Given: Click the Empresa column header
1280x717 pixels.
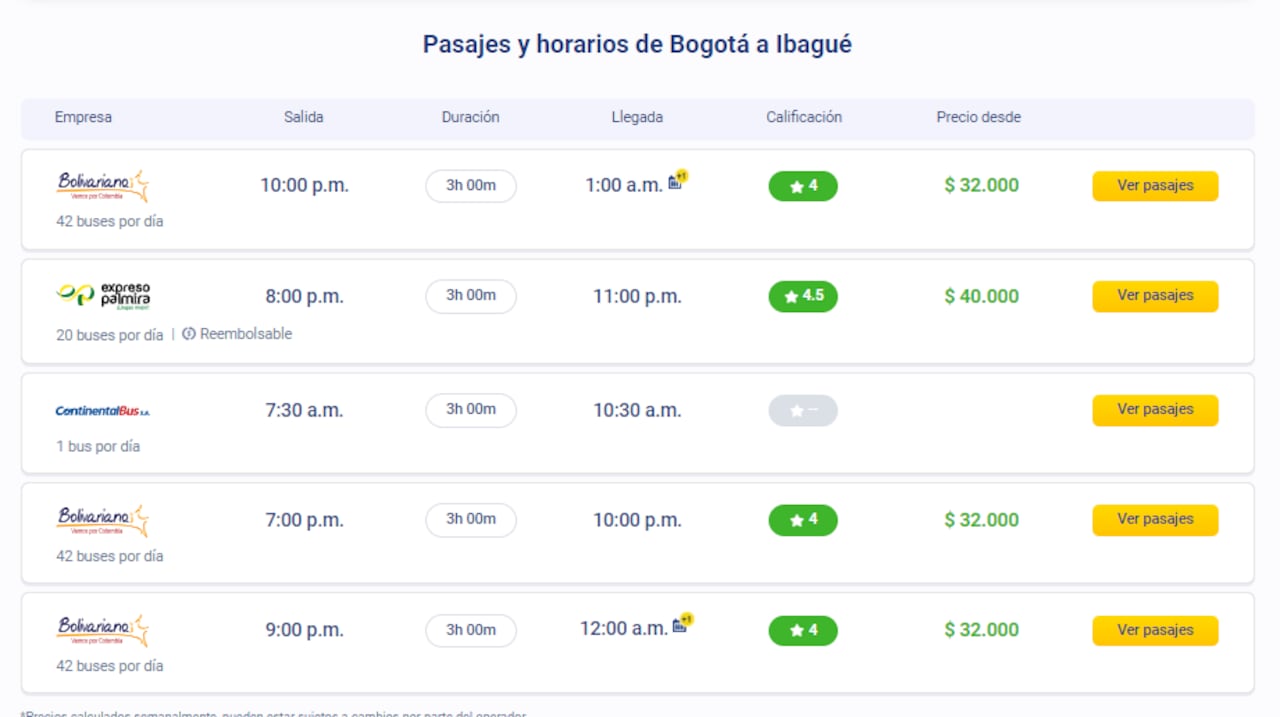Looking at the screenshot, I should (83, 117).
